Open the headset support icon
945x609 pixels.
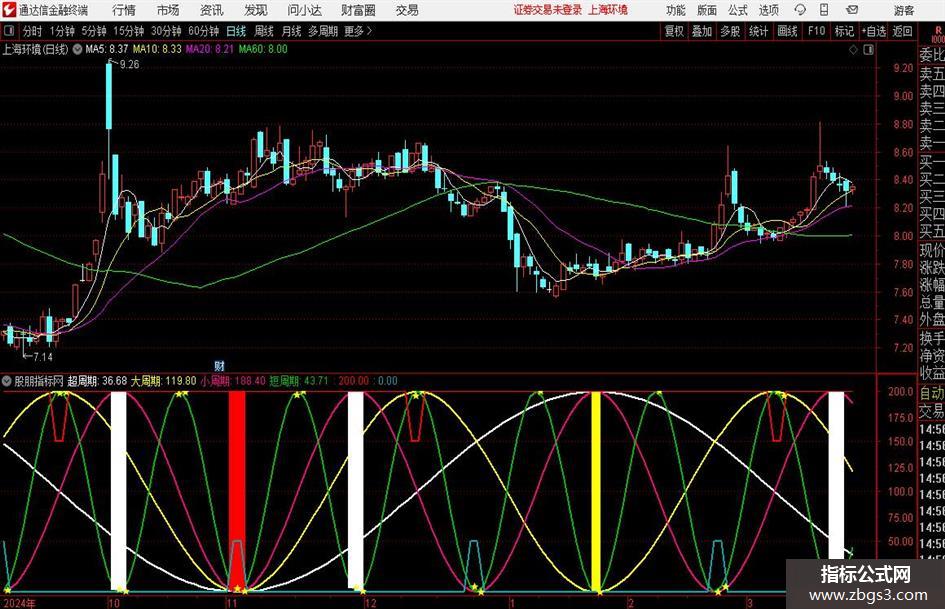tap(800, 10)
